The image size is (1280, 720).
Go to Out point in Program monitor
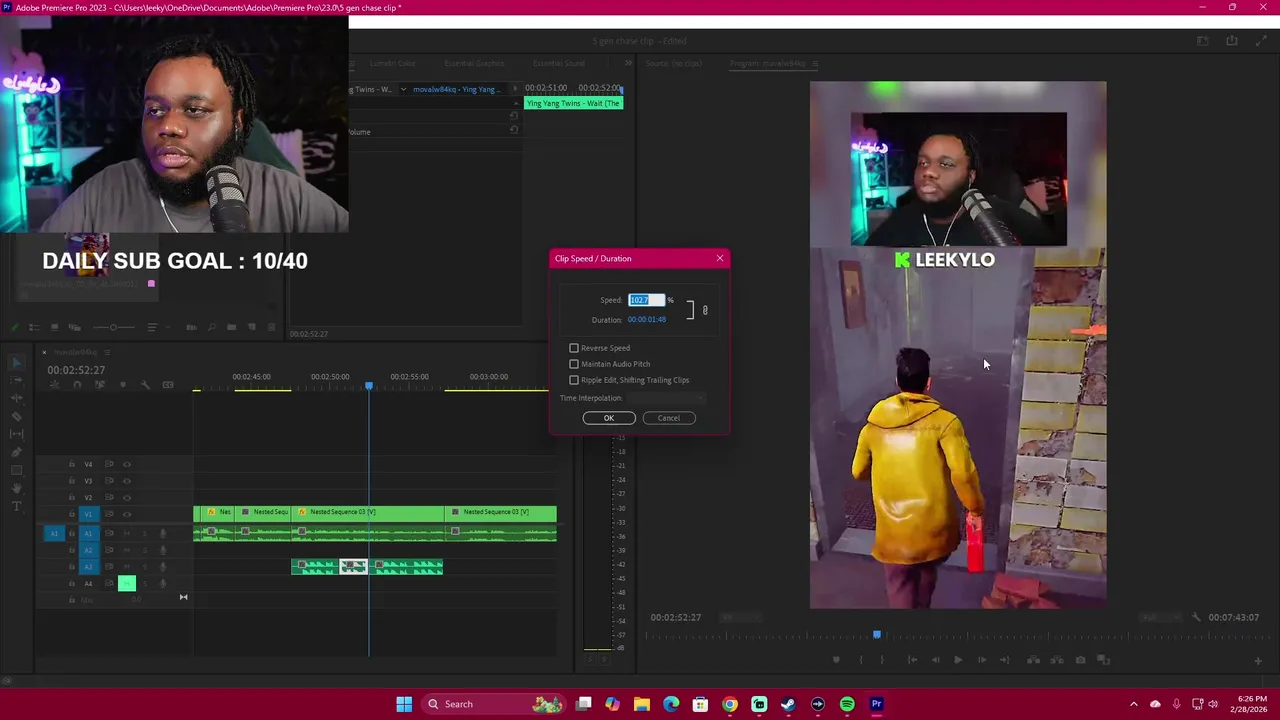[x=1005, y=660]
